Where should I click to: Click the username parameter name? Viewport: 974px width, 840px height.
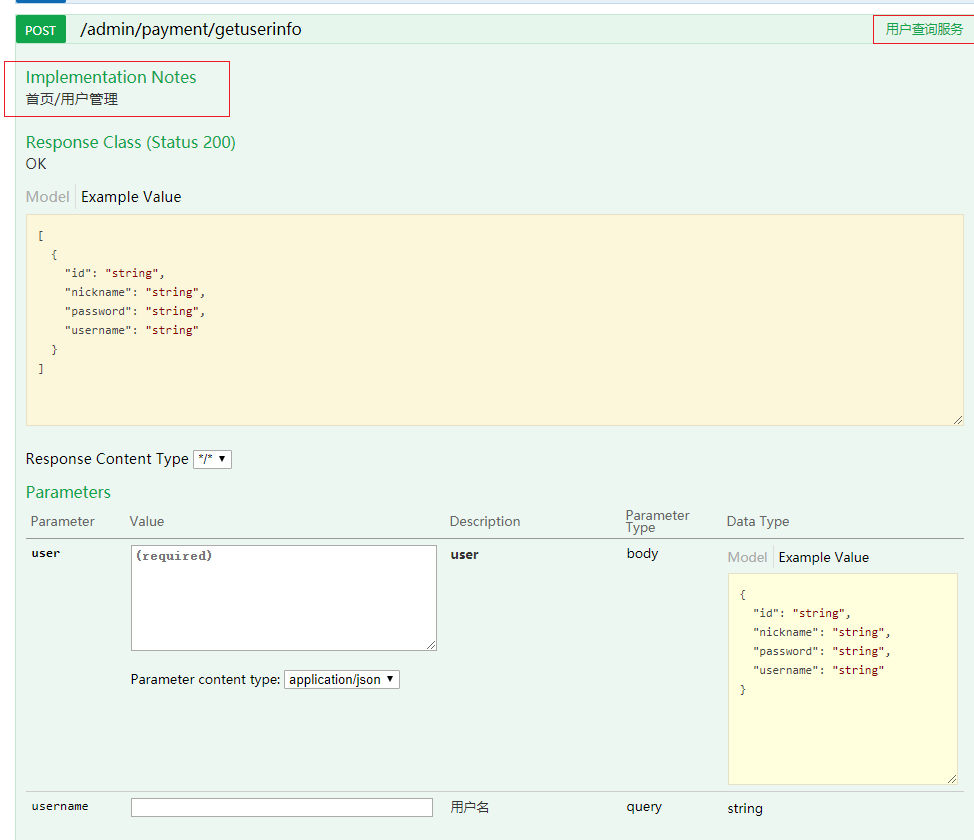point(60,806)
